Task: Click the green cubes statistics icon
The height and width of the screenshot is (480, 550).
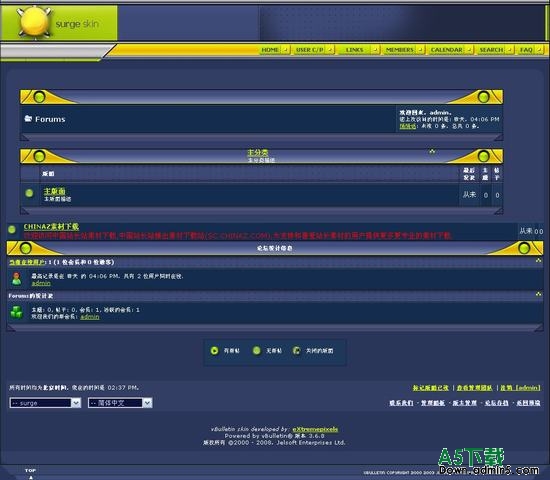Action: pos(16,312)
